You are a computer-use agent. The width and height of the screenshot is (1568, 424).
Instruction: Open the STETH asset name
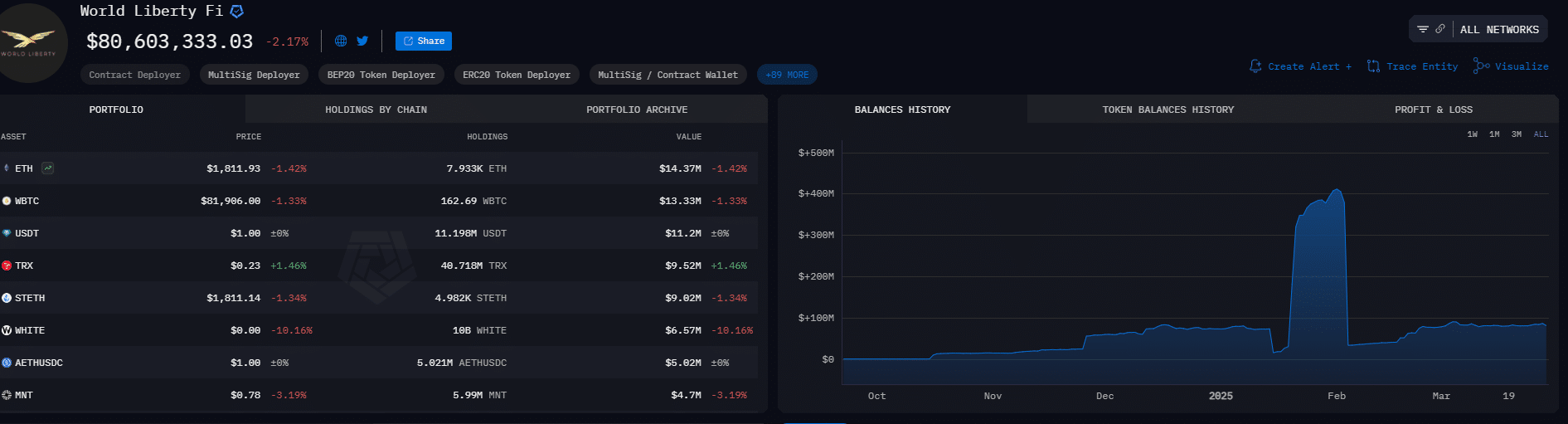30,298
